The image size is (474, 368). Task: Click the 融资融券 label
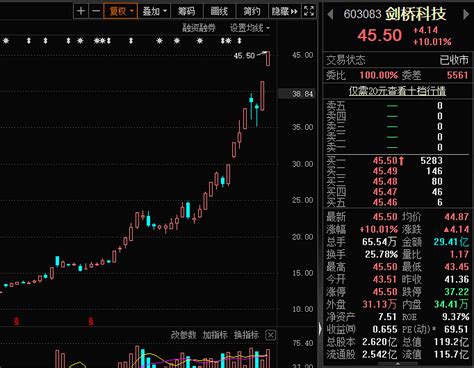[x=199, y=28]
